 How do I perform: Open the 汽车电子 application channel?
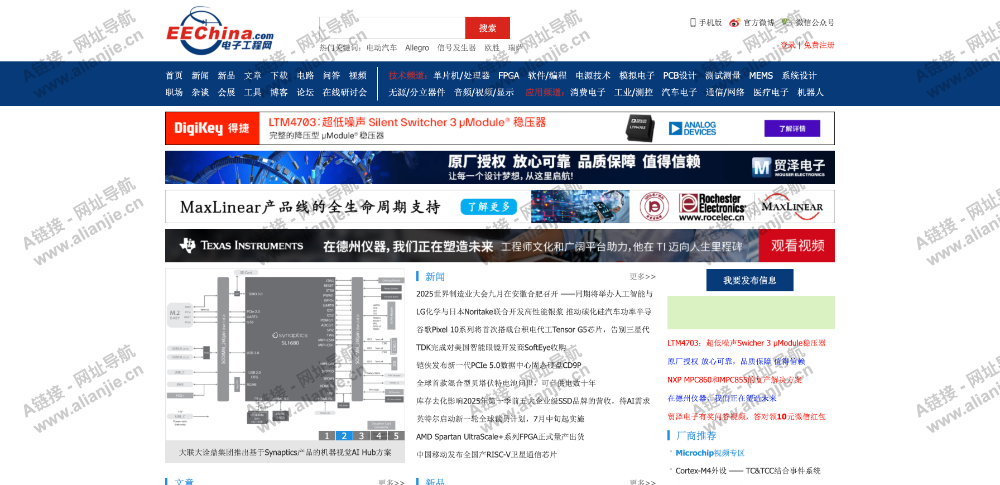pyautogui.click(x=679, y=92)
